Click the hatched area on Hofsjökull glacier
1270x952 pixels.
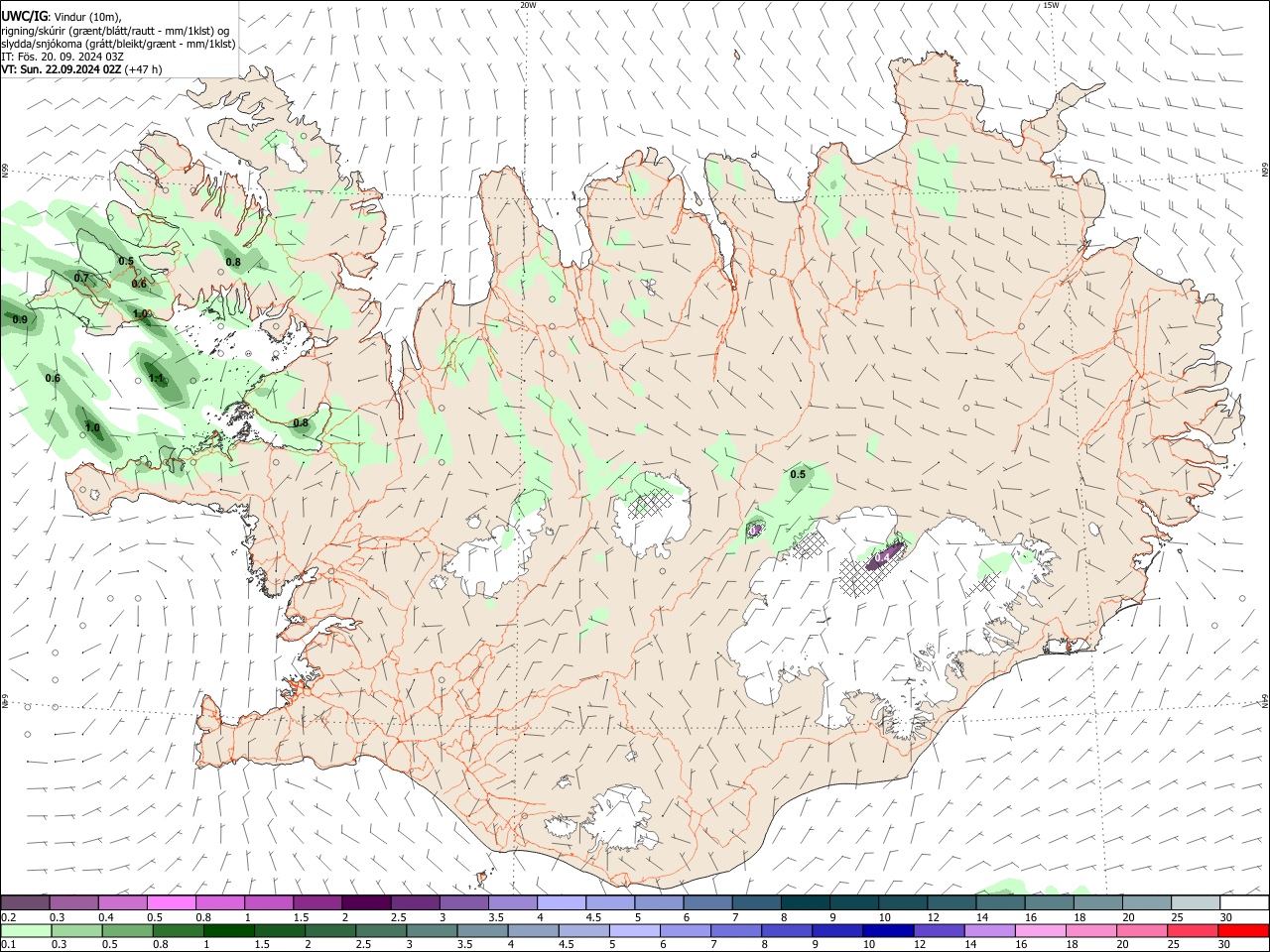(x=650, y=506)
